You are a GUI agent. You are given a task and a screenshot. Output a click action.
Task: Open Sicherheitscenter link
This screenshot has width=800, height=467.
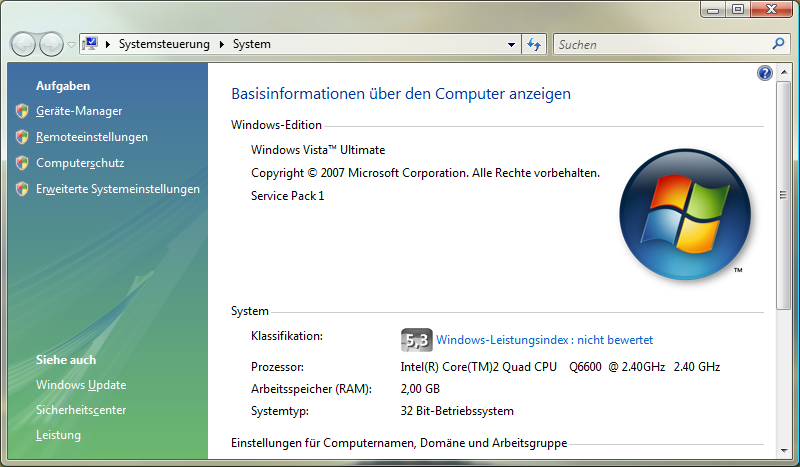click(x=81, y=410)
